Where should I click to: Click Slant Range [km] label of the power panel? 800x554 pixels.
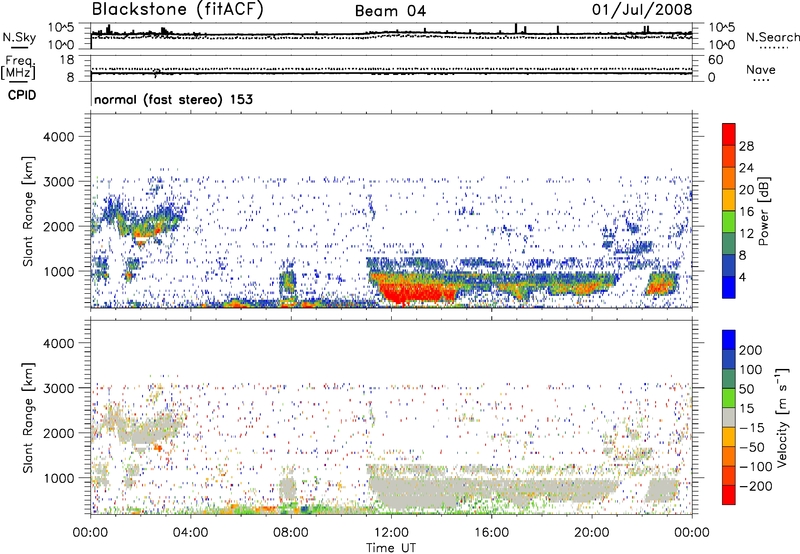[28, 211]
